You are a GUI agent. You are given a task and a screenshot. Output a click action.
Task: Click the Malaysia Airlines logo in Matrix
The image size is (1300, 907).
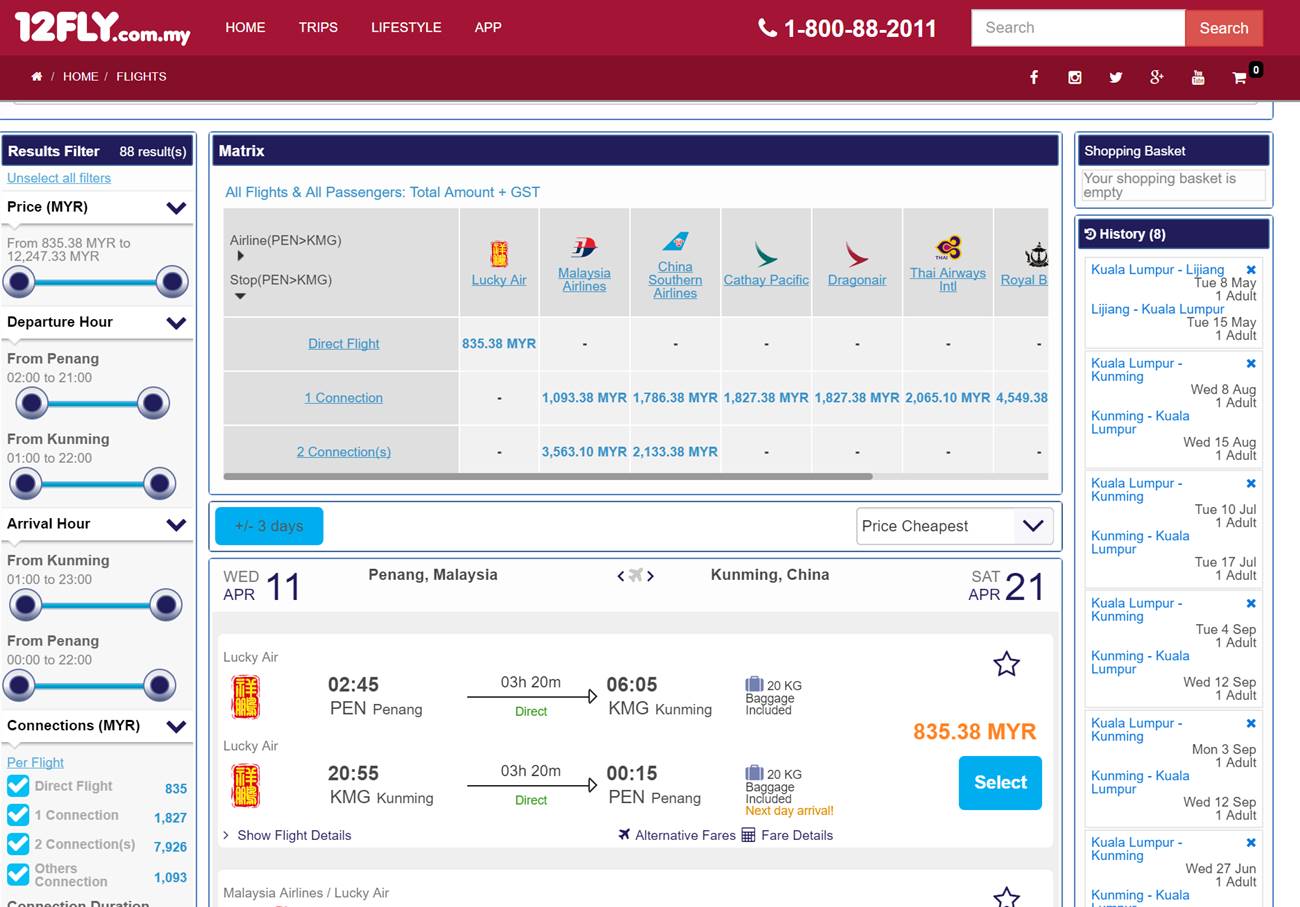pyautogui.click(x=584, y=247)
